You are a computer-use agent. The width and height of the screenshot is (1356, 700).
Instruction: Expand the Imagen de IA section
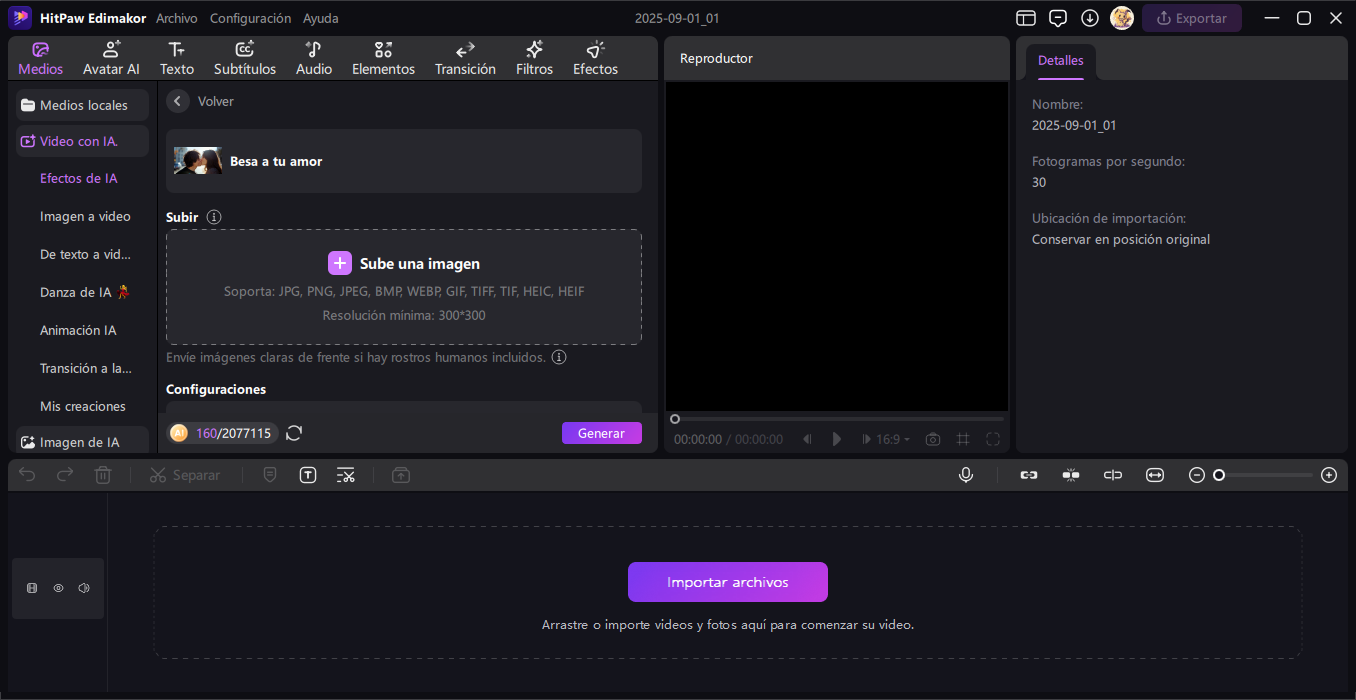click(82, 442)
